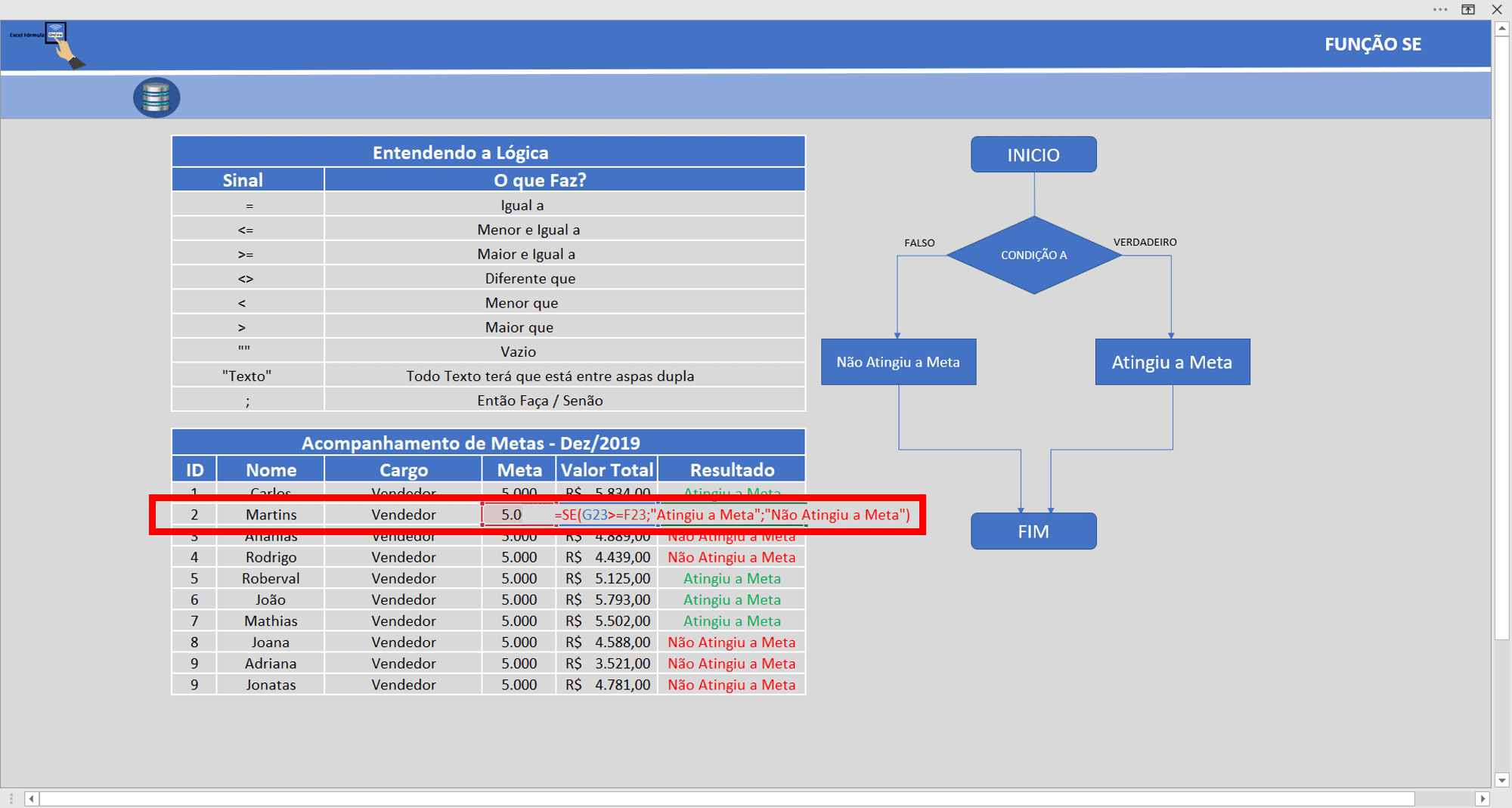
Task: Select the cell Menor e Igual a
Action: [x=565, y=229]
